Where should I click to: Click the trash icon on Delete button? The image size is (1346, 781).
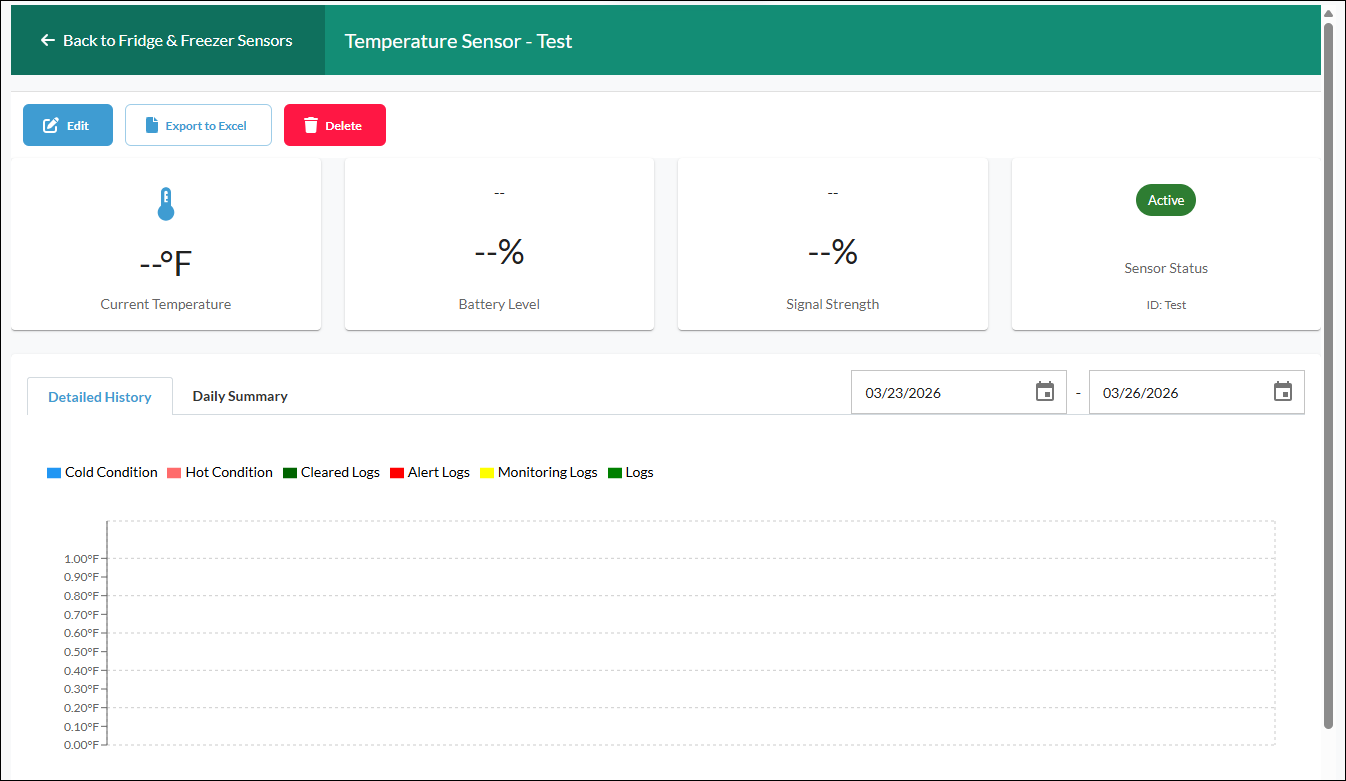pyautogui.click(x=311, y=126)
